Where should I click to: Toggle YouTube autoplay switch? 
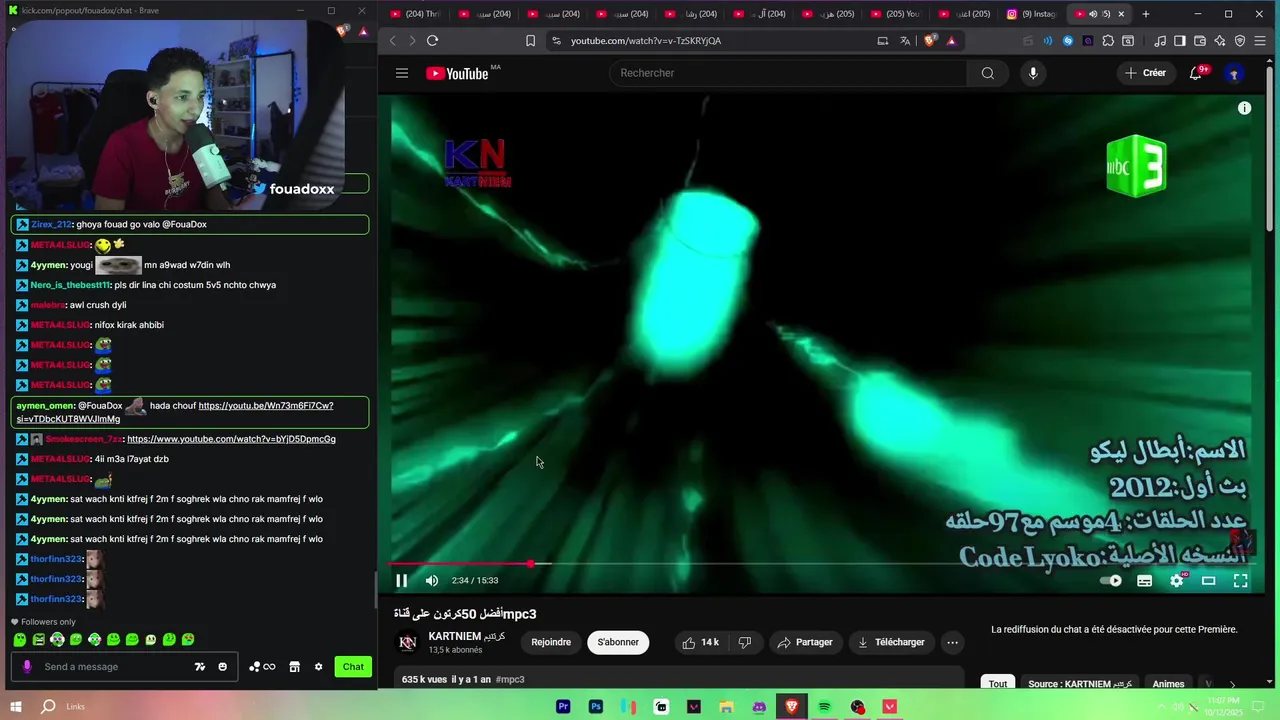coord(1111,580)
